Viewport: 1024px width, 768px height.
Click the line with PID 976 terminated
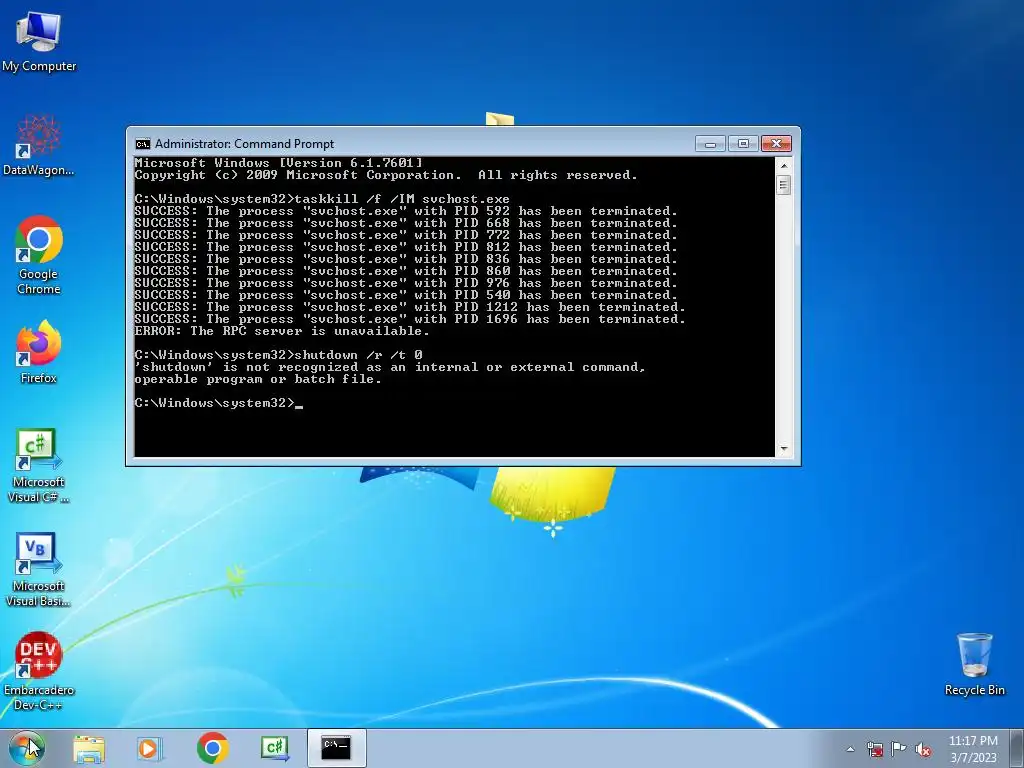click(x=406, y=283)
